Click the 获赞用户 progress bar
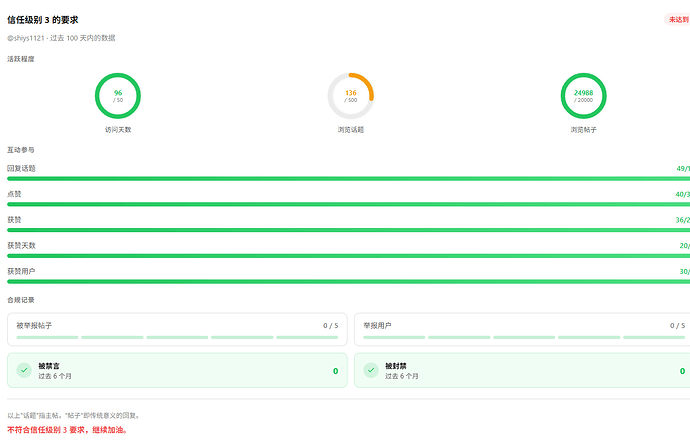The image size is (690, 442). coord(349,282)
